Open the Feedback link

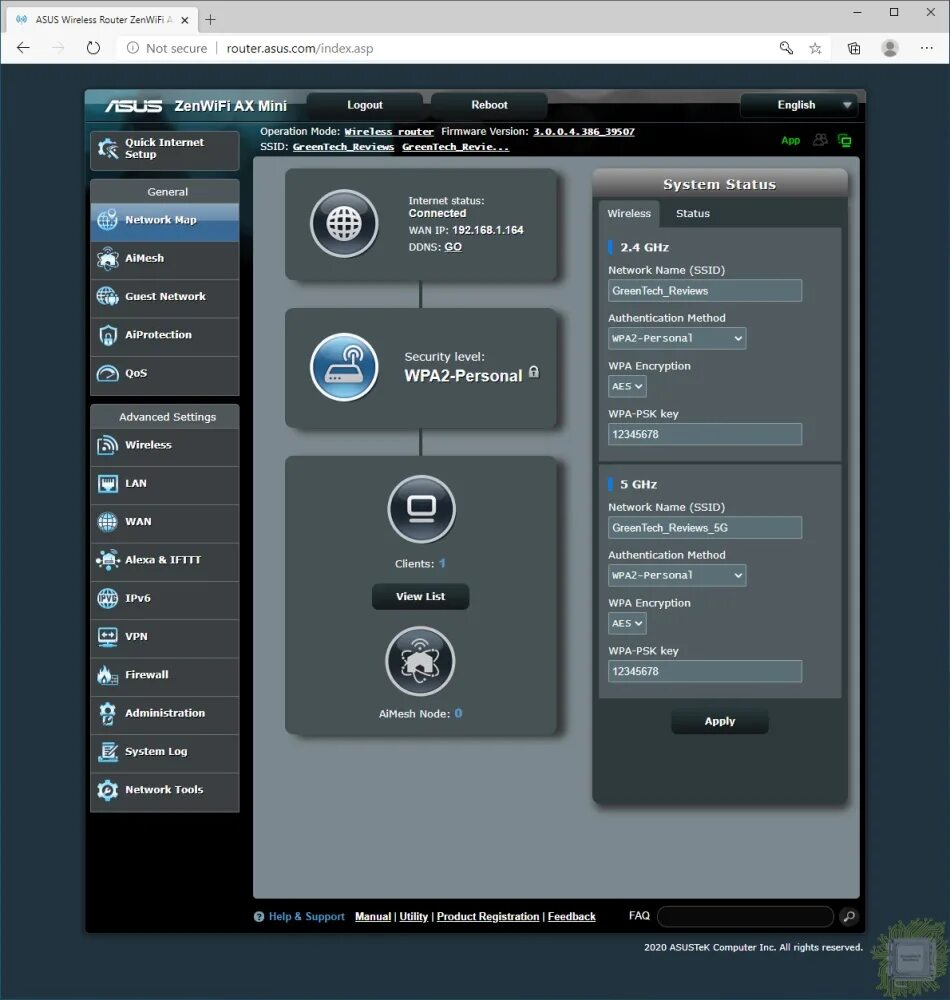click(x=571, y=916)
